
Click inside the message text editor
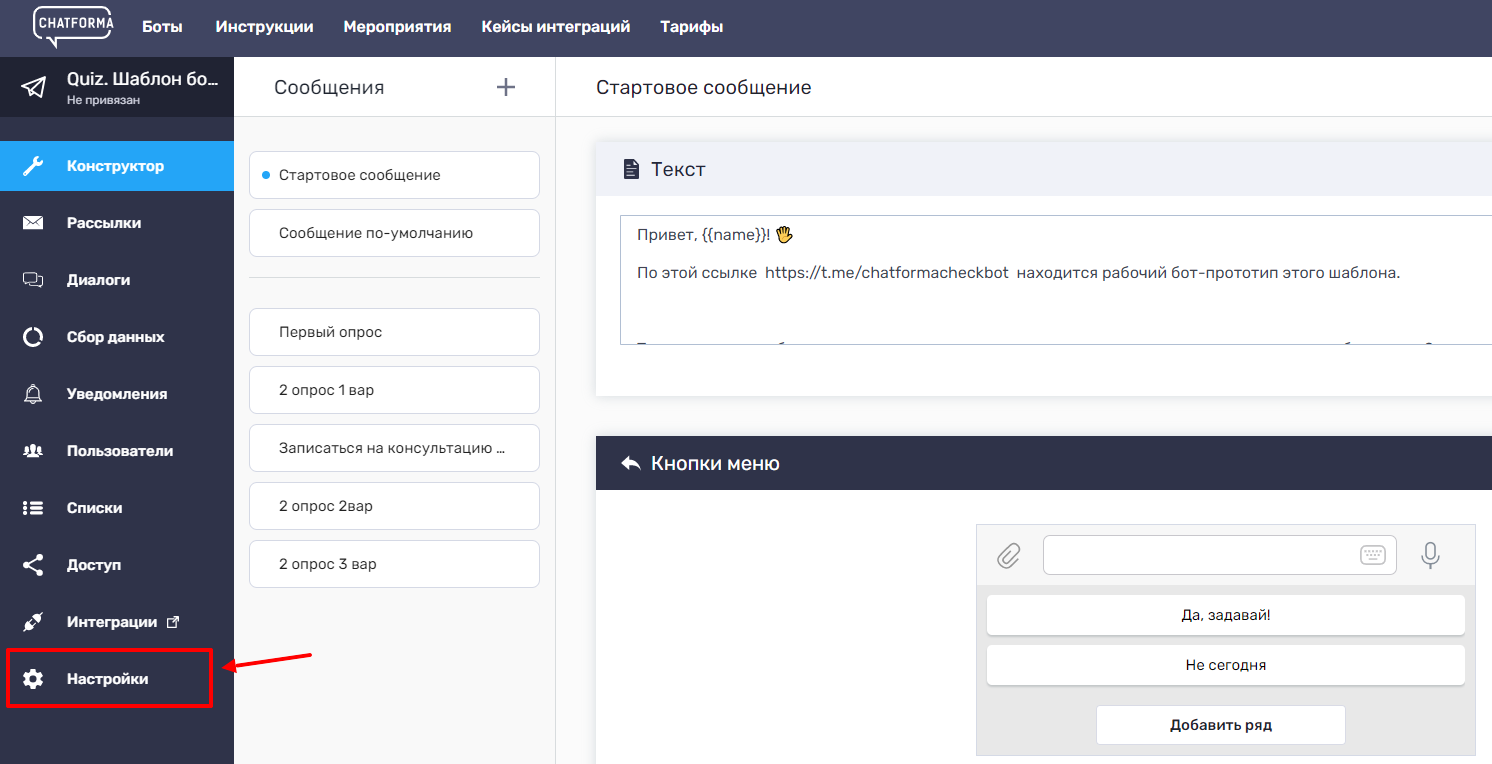[x=1050, y=300]
